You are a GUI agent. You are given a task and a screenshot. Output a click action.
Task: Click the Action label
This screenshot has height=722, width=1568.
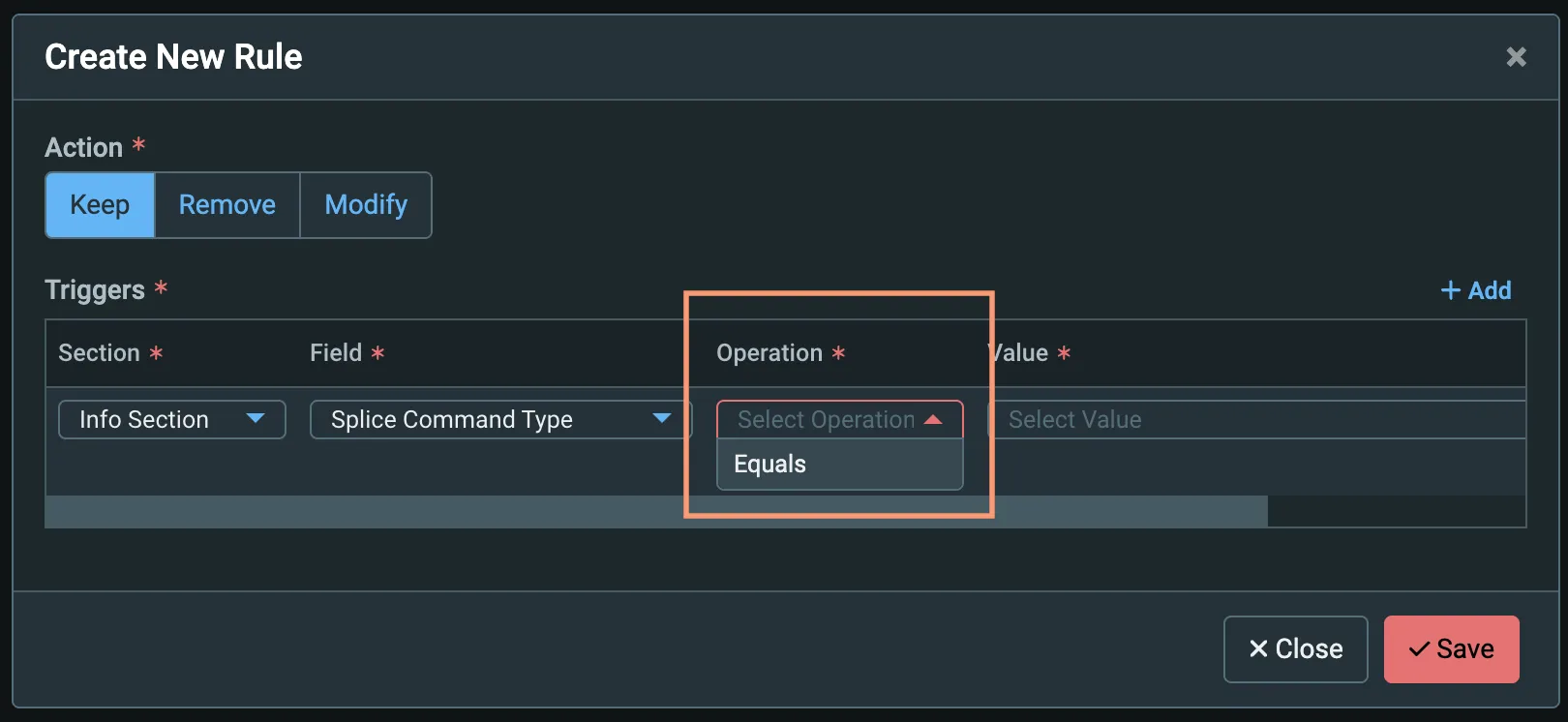pos(84,147)
